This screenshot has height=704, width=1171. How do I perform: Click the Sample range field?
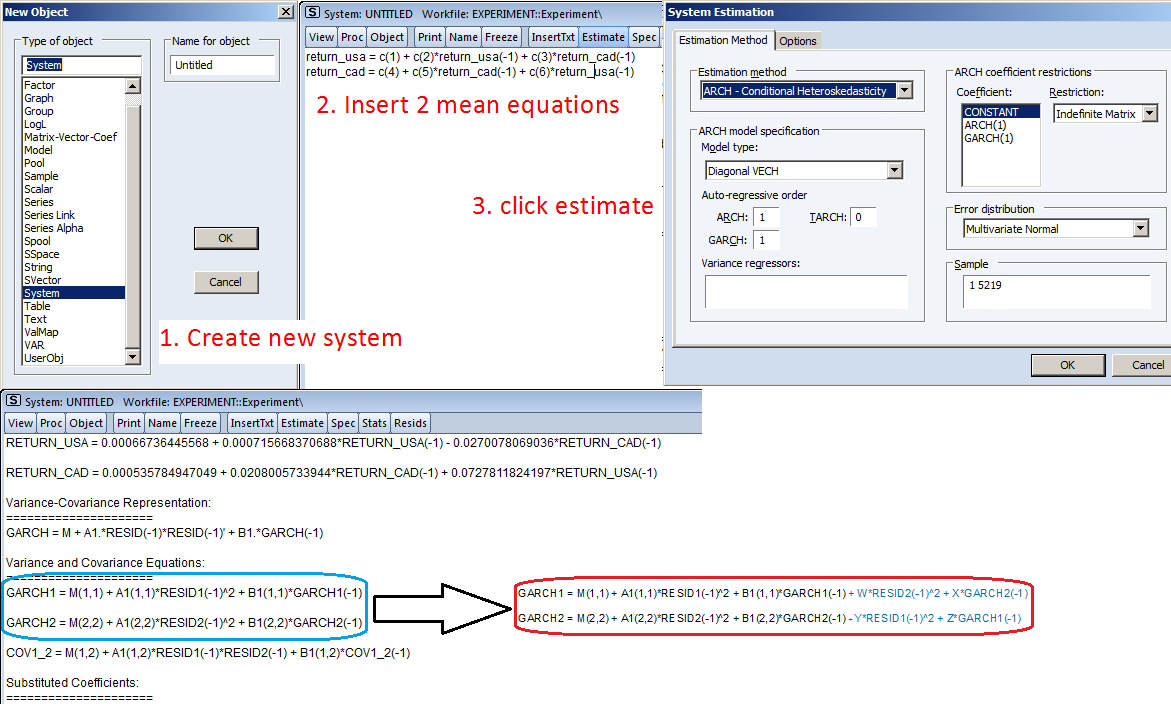pyautogui.click(x=1056, y=292)
